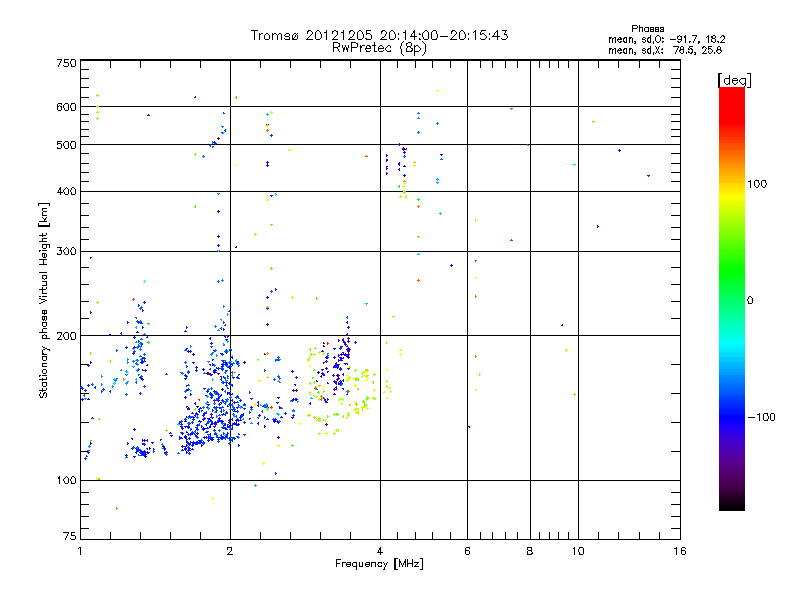Image resolution: width=800 pixels, height=600 pixels.
Task: Click the y-axis tick label "750"
Action: (66, 63)
